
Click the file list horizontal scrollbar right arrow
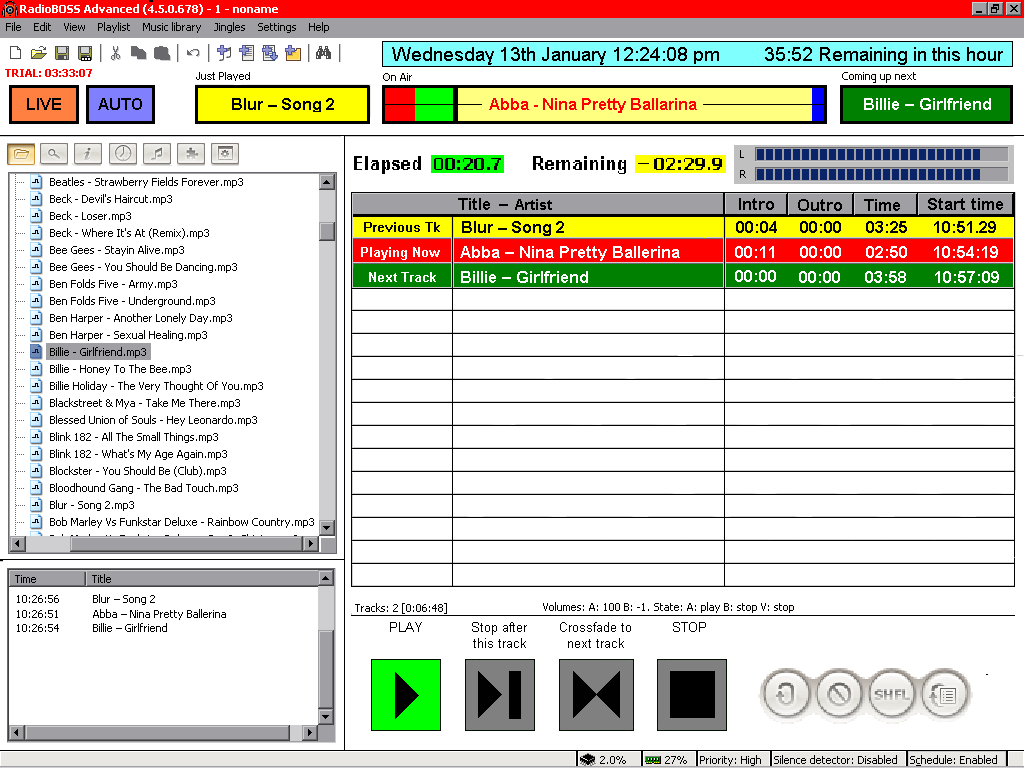click(311, 543)
